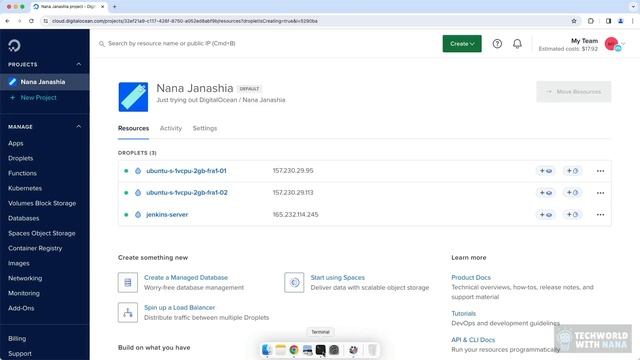This screenshot has height=360, width=640.
Task: Go back in browser history
Action: (7, 21)
